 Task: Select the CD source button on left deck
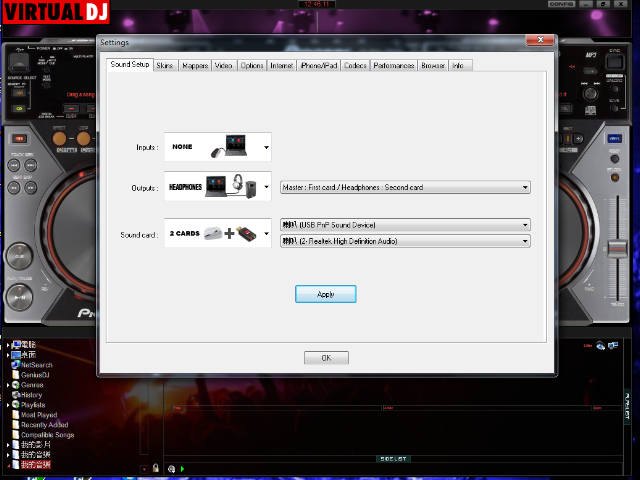tap(19, 109)
